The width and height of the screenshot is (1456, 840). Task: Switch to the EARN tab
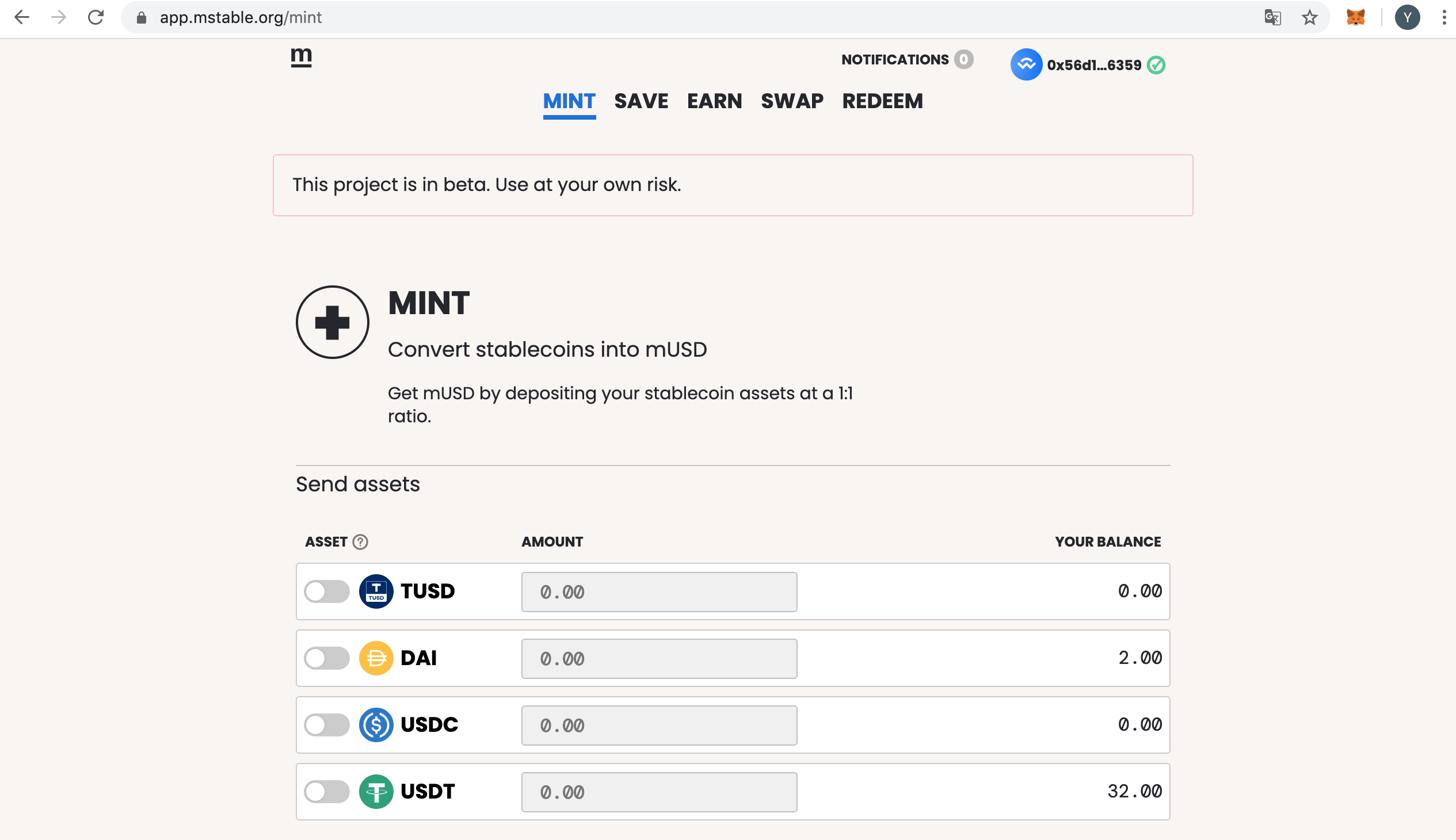click(714, 101)
